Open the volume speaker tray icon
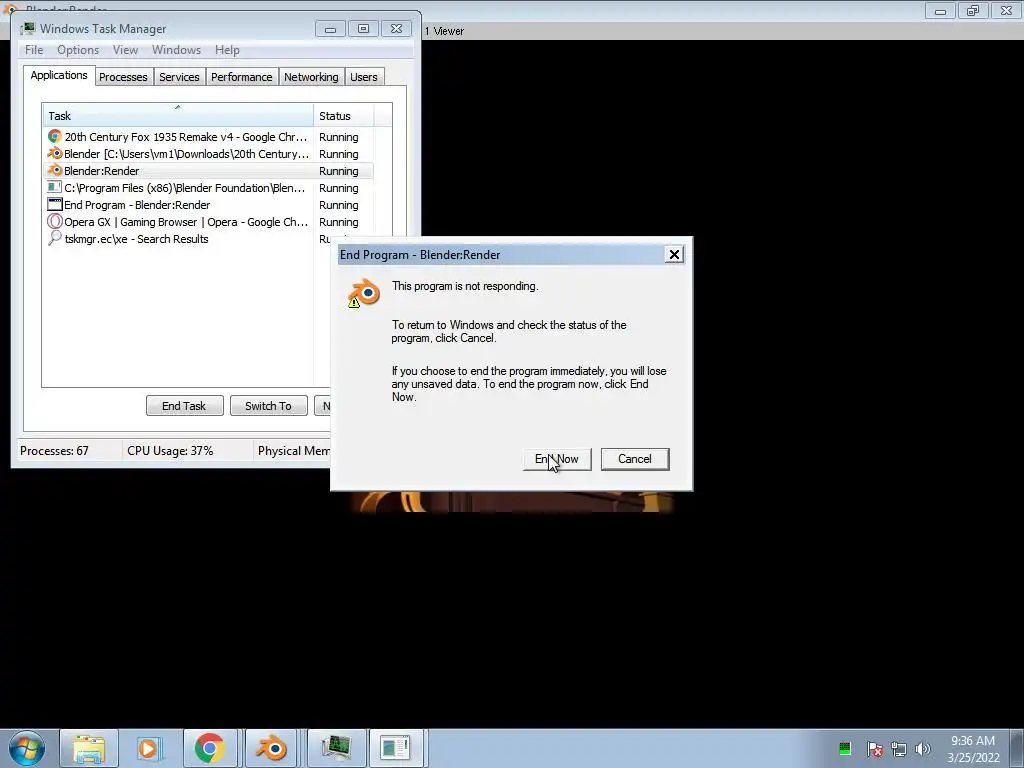The height and width of the screenshot is (768, 1024). click(x=923, y=748)
